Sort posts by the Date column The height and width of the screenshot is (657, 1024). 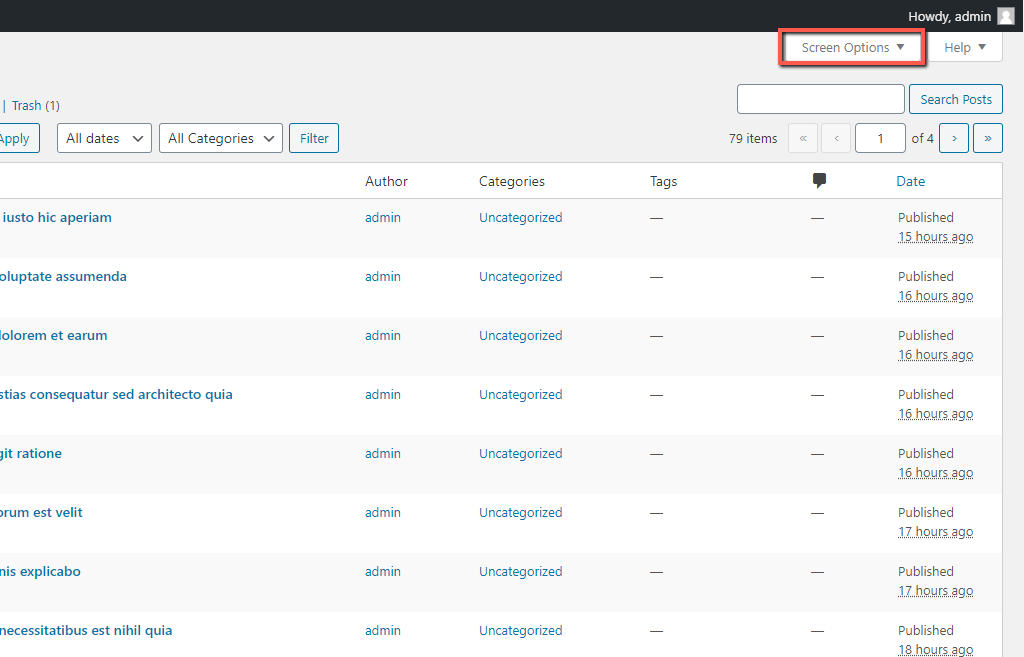click(x=910, y=182)
